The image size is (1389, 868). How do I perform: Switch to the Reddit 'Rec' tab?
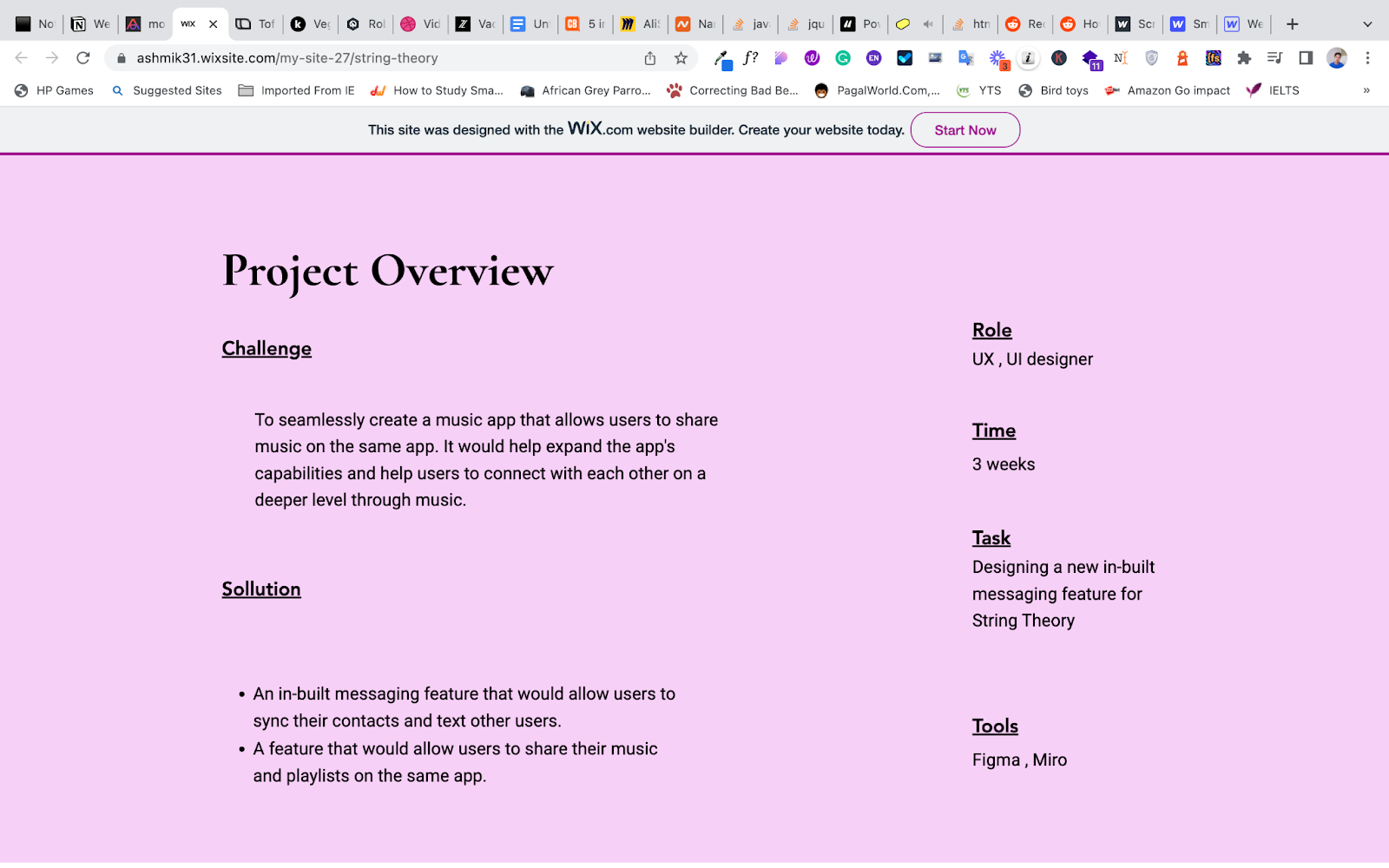(x=1025, y=24)
